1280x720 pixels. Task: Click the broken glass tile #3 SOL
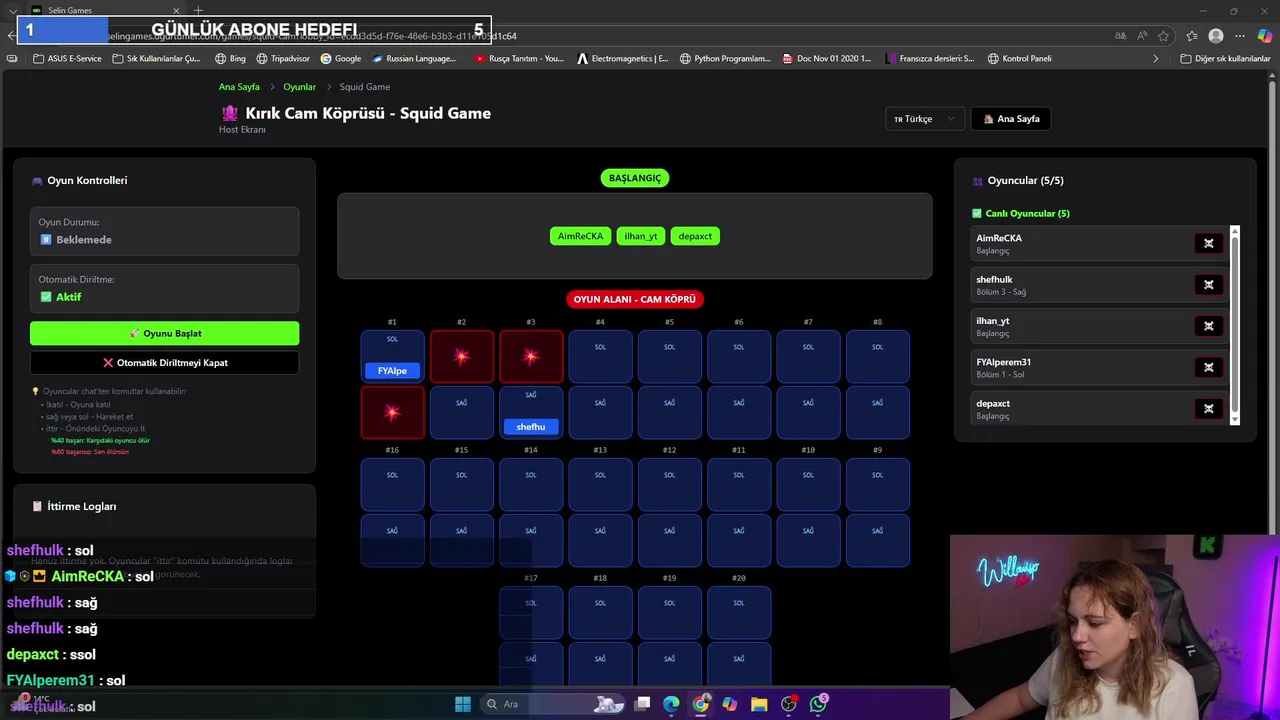tap(531, 356)
